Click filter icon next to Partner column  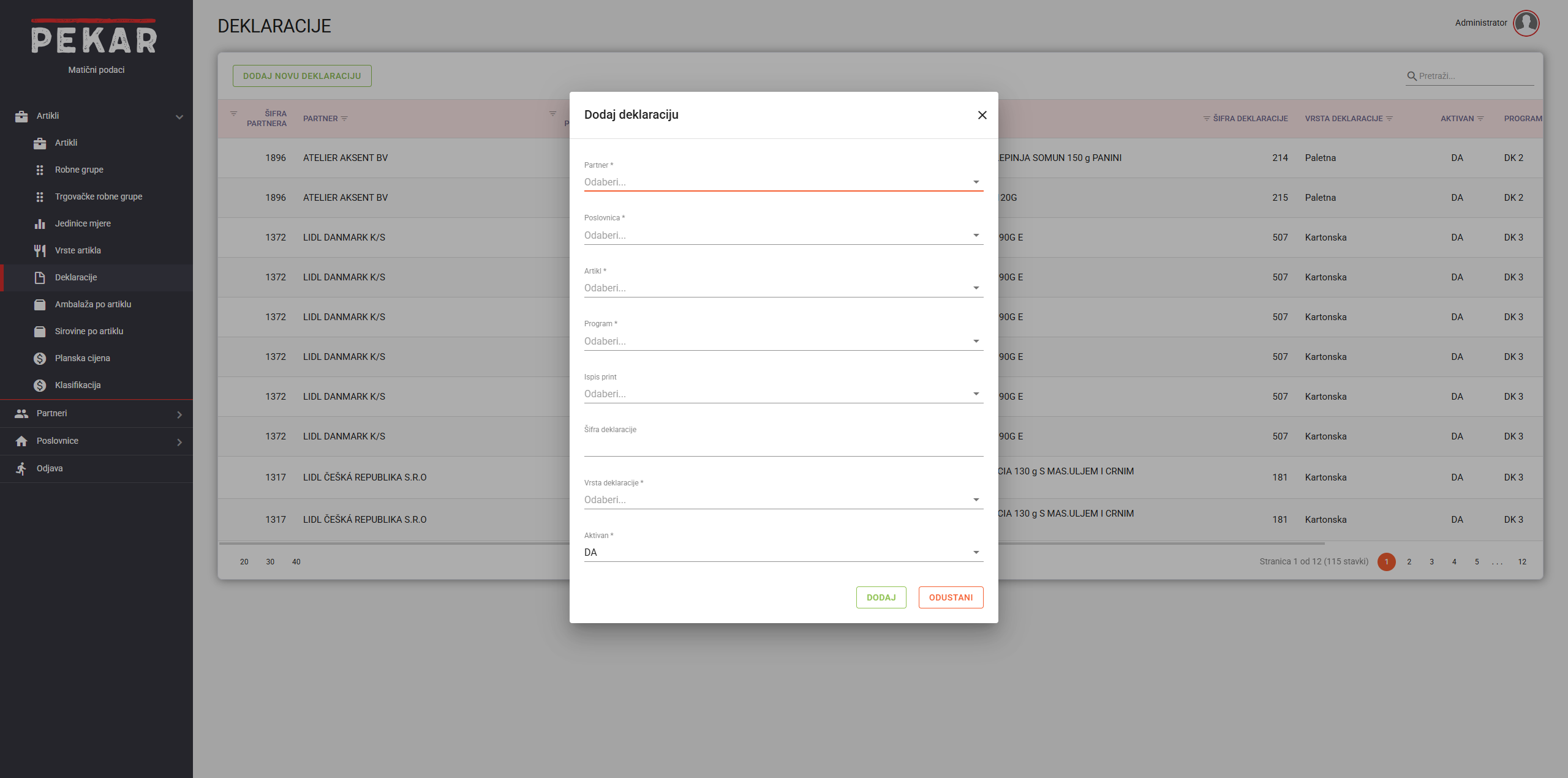coord(344,119)
